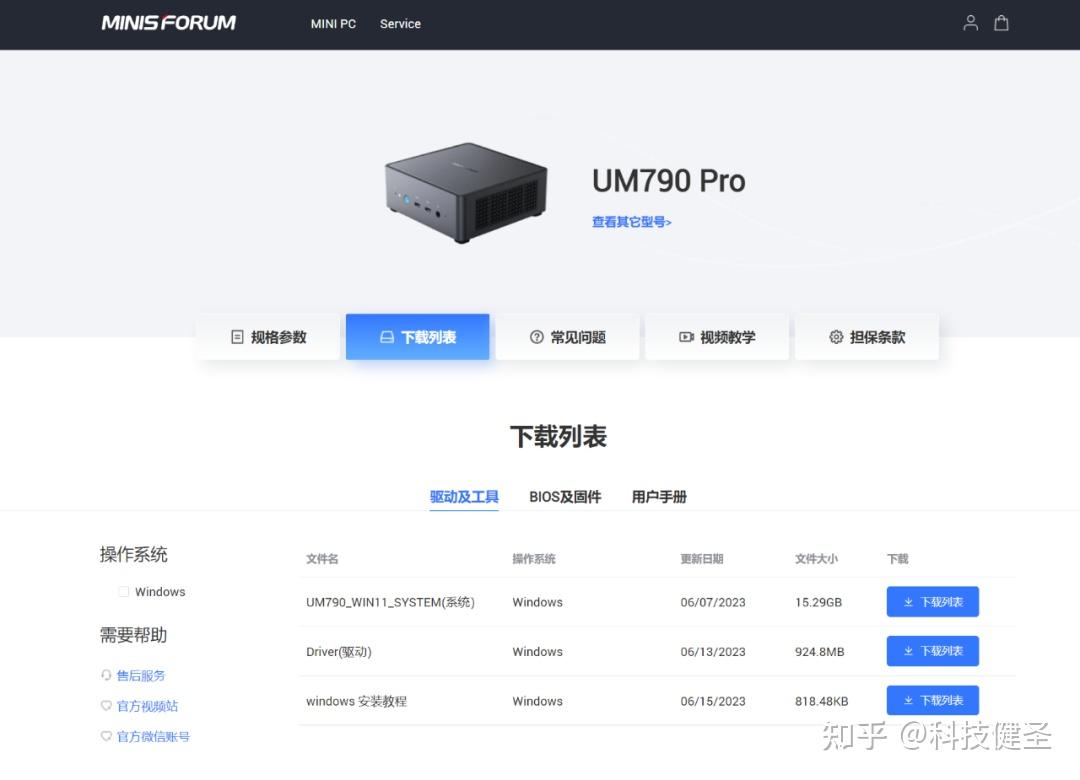1080x780 pixels.
Task: Open the Service menu item
Action: click(400, 24)
